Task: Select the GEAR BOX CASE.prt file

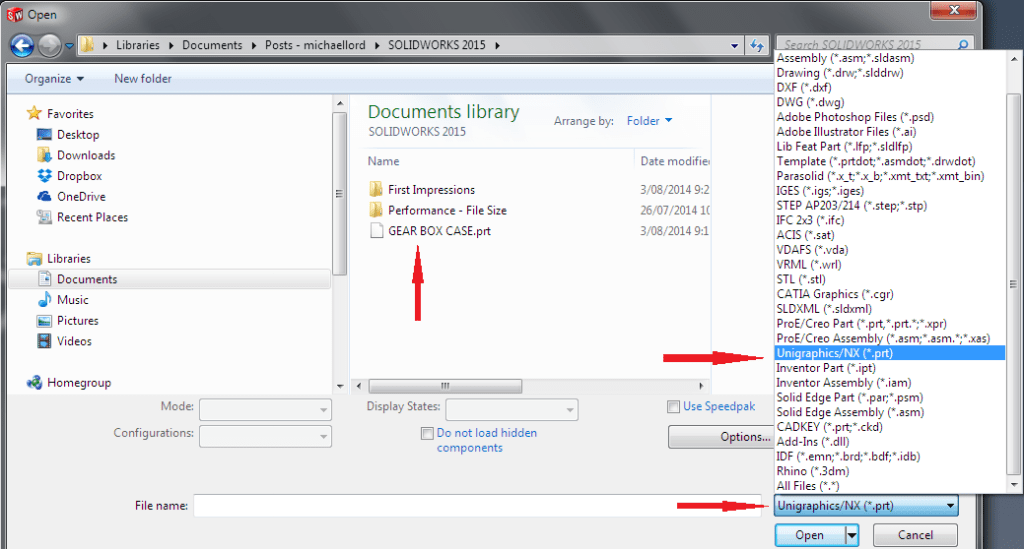Action: (x=439, y=231)
